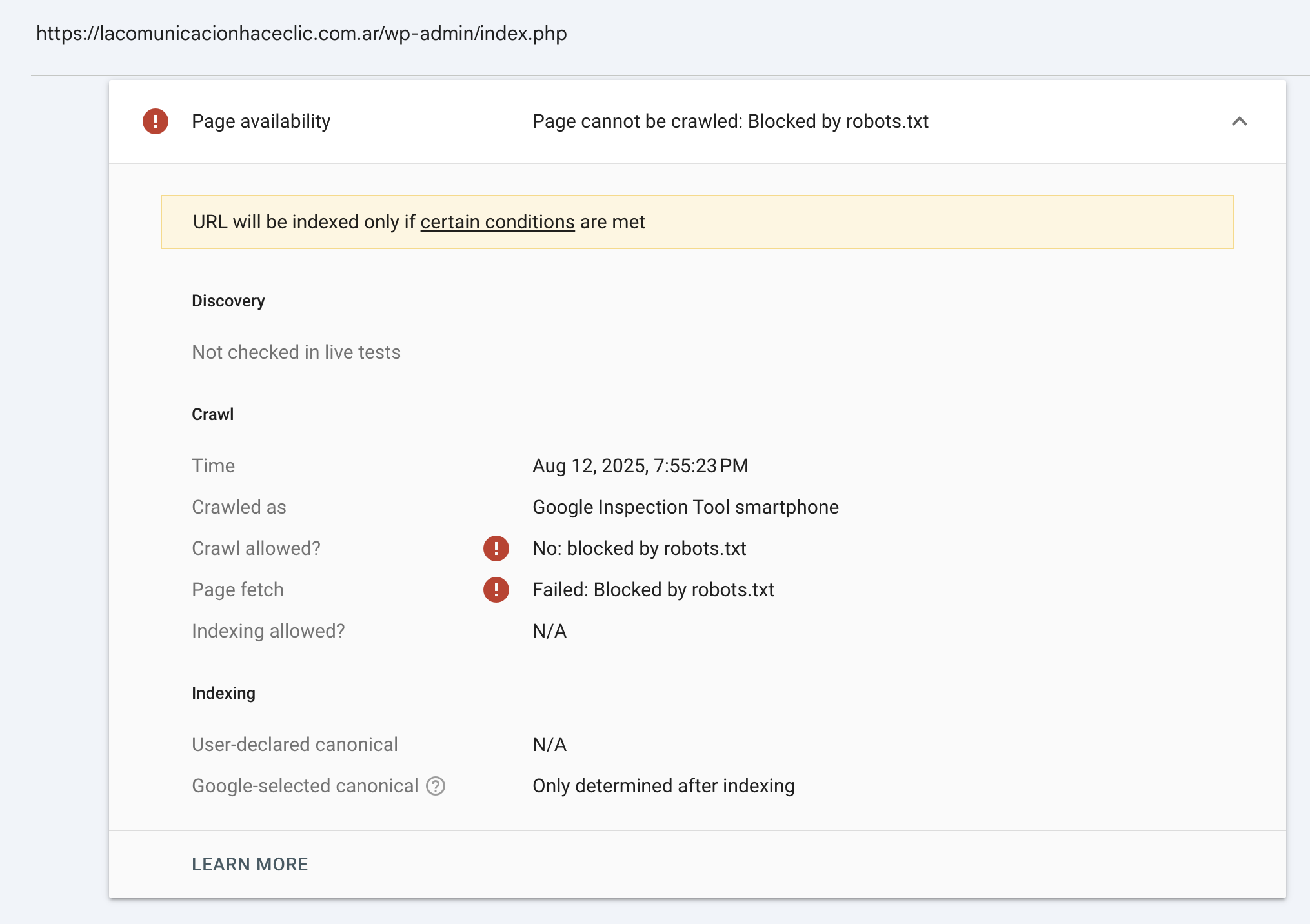Click the 'User-declared canonical' label

[295, 745]
